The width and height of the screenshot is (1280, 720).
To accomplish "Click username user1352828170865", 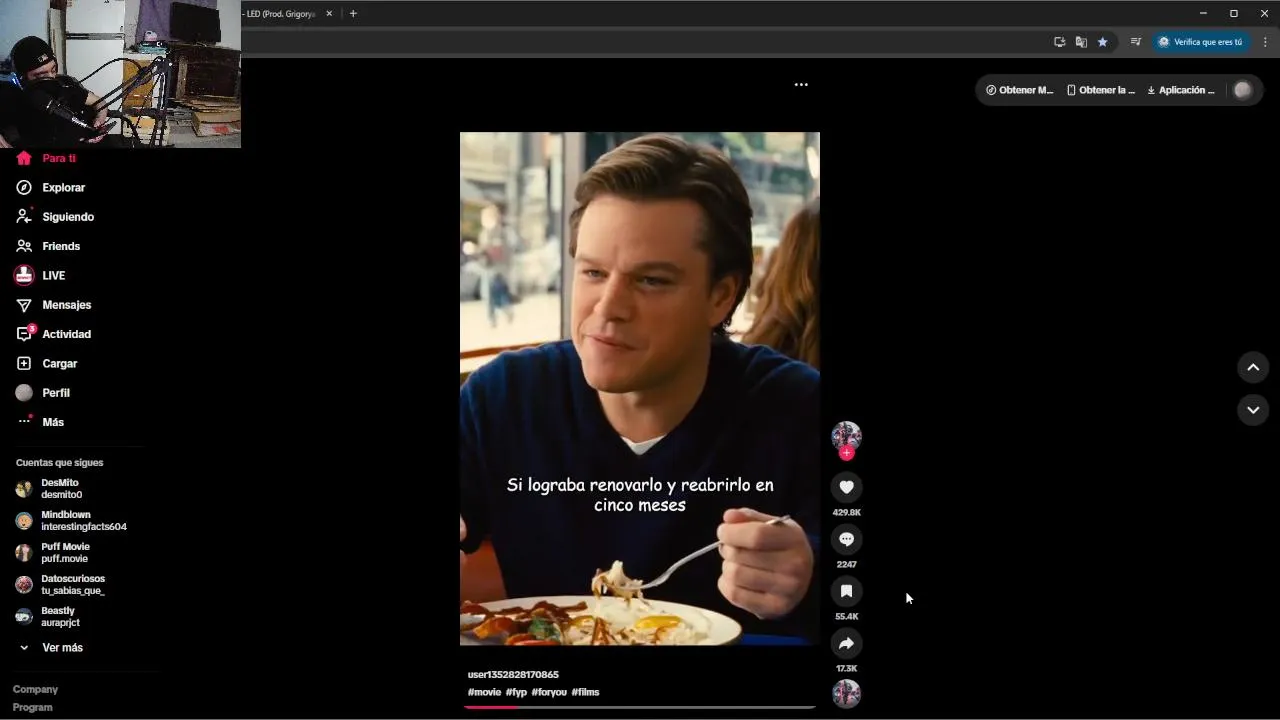I will (513, 675).
